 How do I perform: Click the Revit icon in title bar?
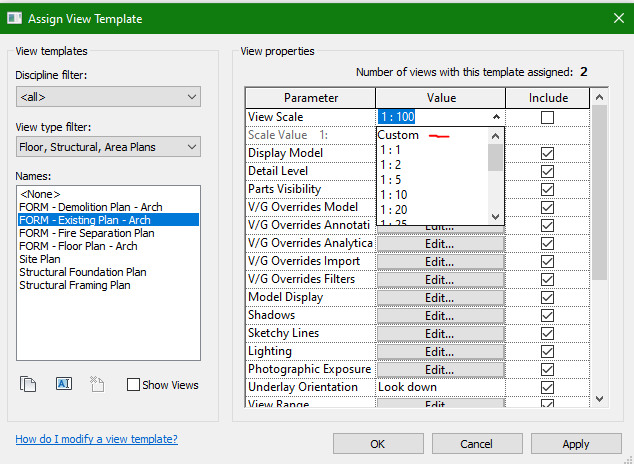coord(15,18)
